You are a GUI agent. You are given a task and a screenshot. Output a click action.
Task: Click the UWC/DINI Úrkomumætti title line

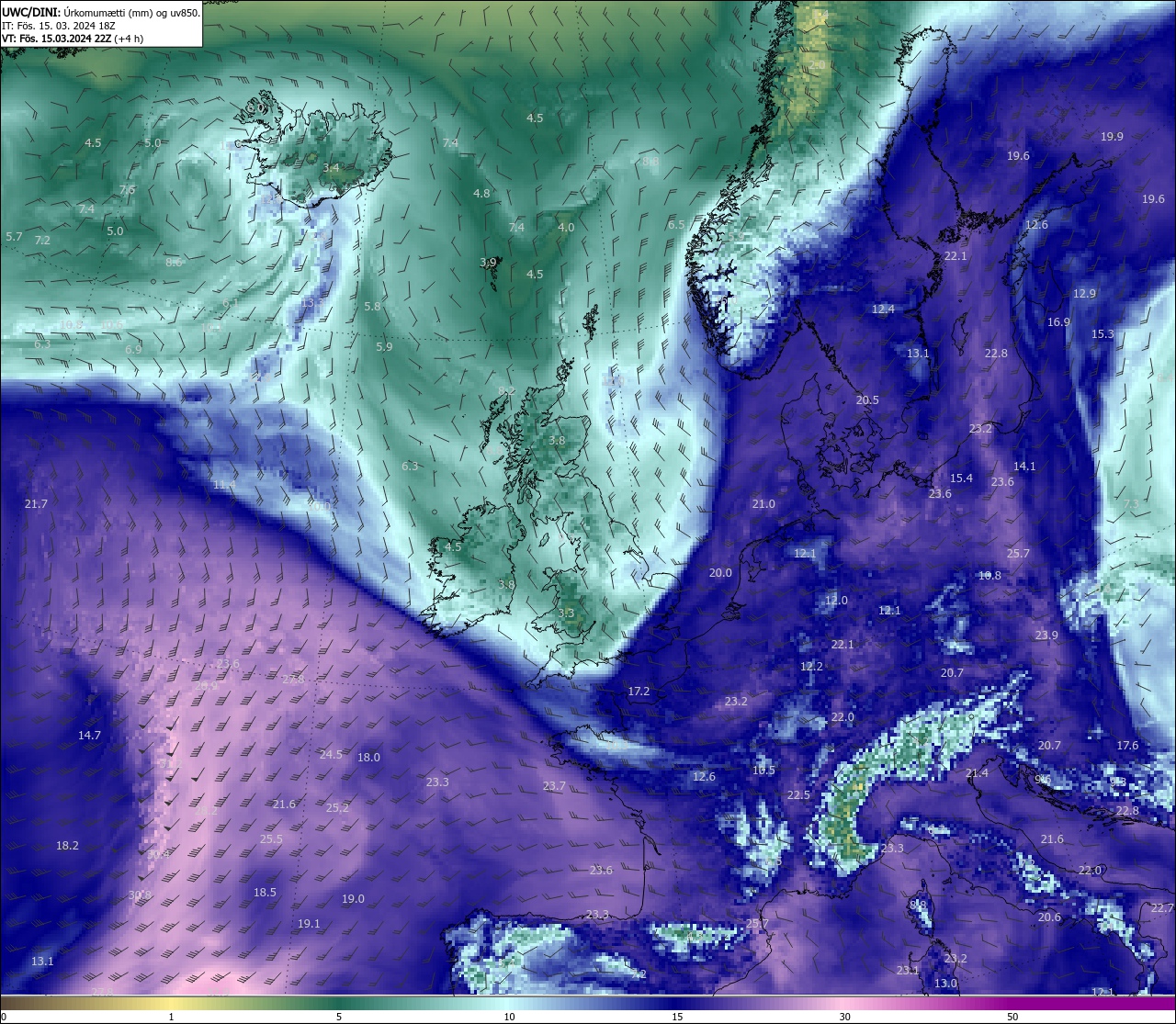point(101,12)
